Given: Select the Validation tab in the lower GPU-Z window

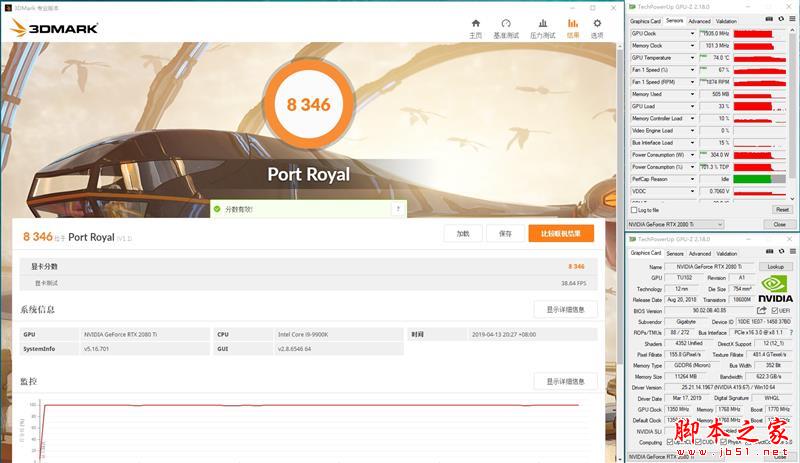Looking at the screenshot, I should (x=727, y=253).
